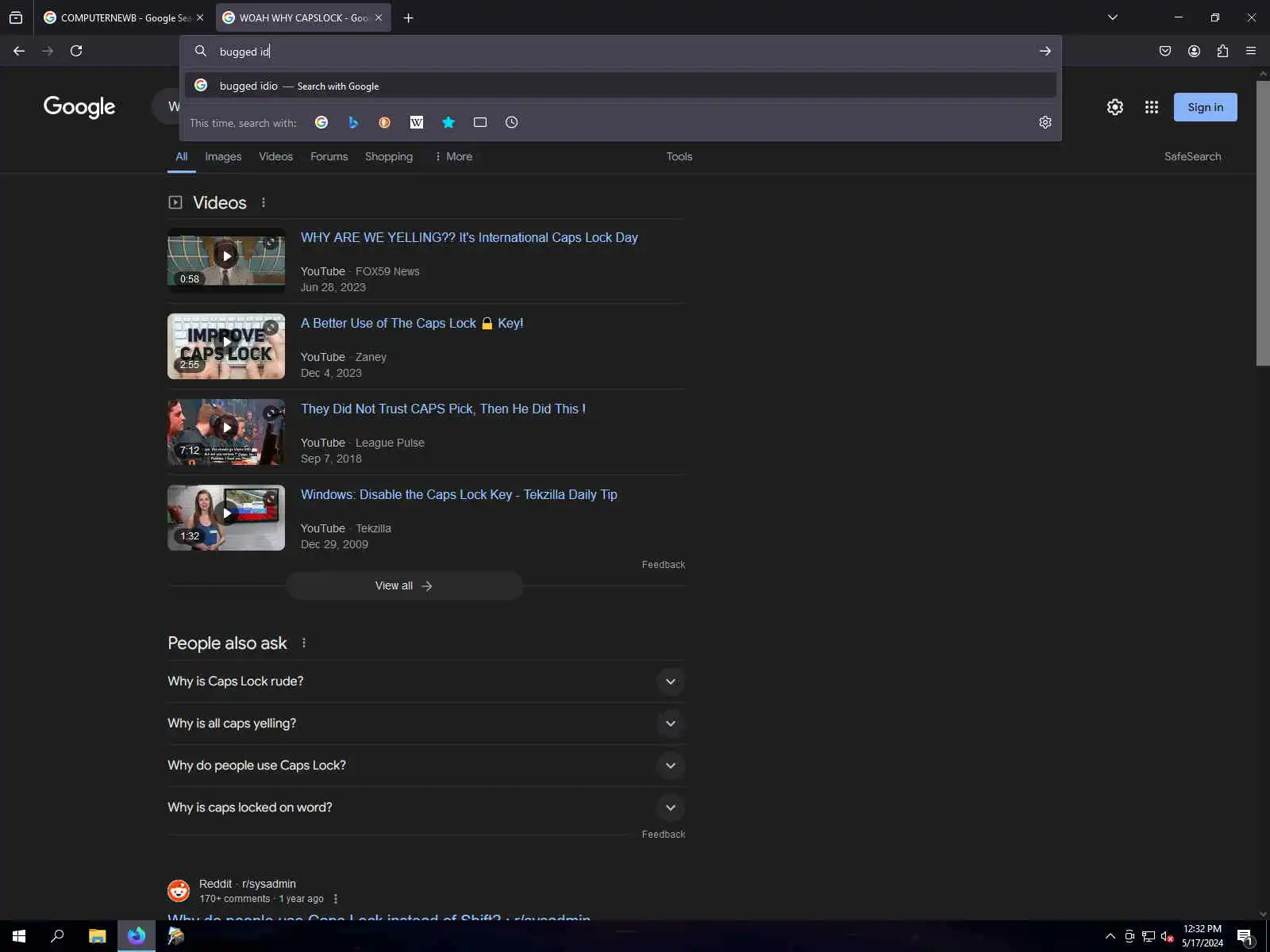Image resolution: width=1270 pixels, height=952 pixels.
Task: Open Reddit result more options menu
Action: tap(336, 899)
